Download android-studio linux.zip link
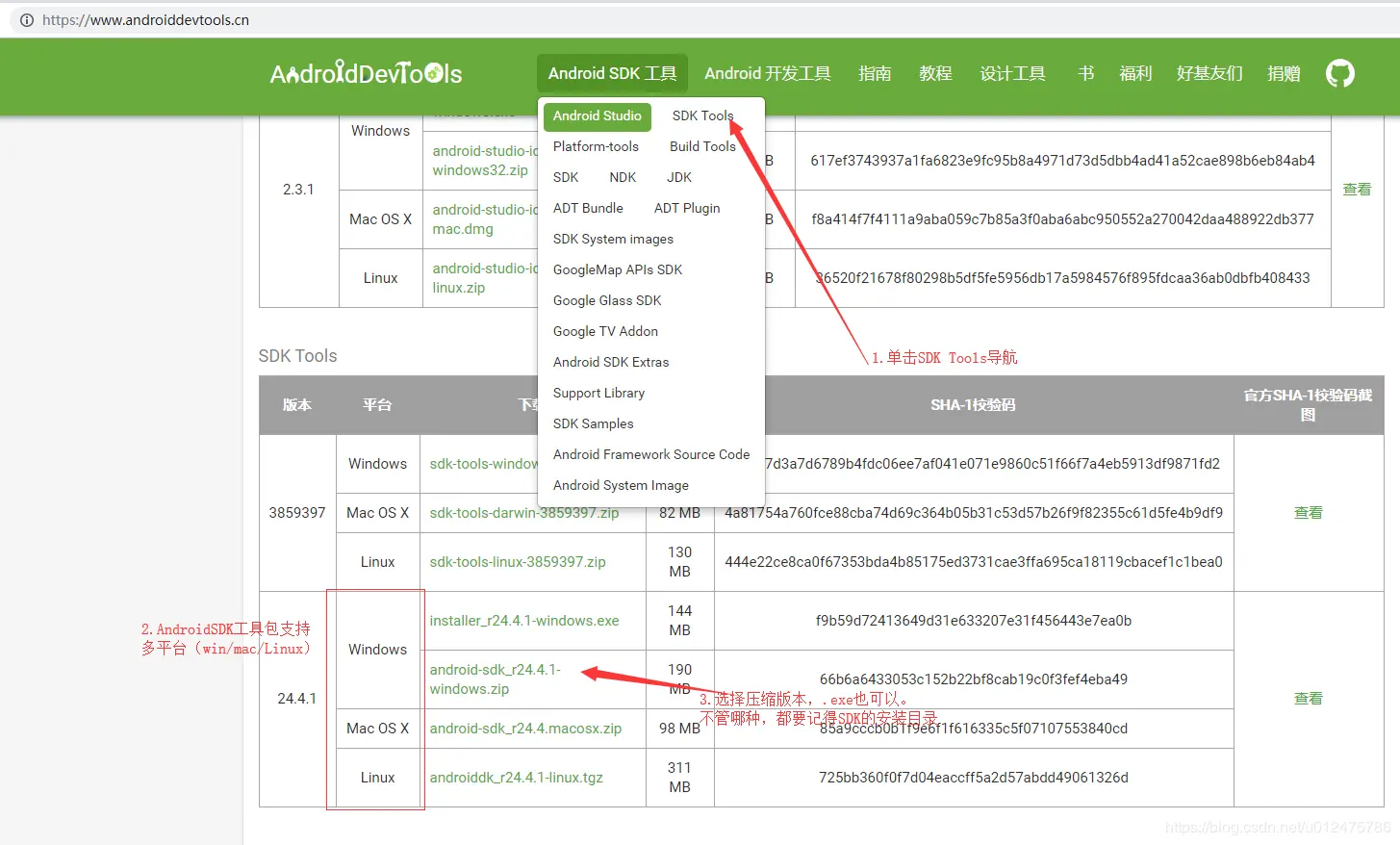The height and width of the screenshot is (845, 1400). (484, 278)
